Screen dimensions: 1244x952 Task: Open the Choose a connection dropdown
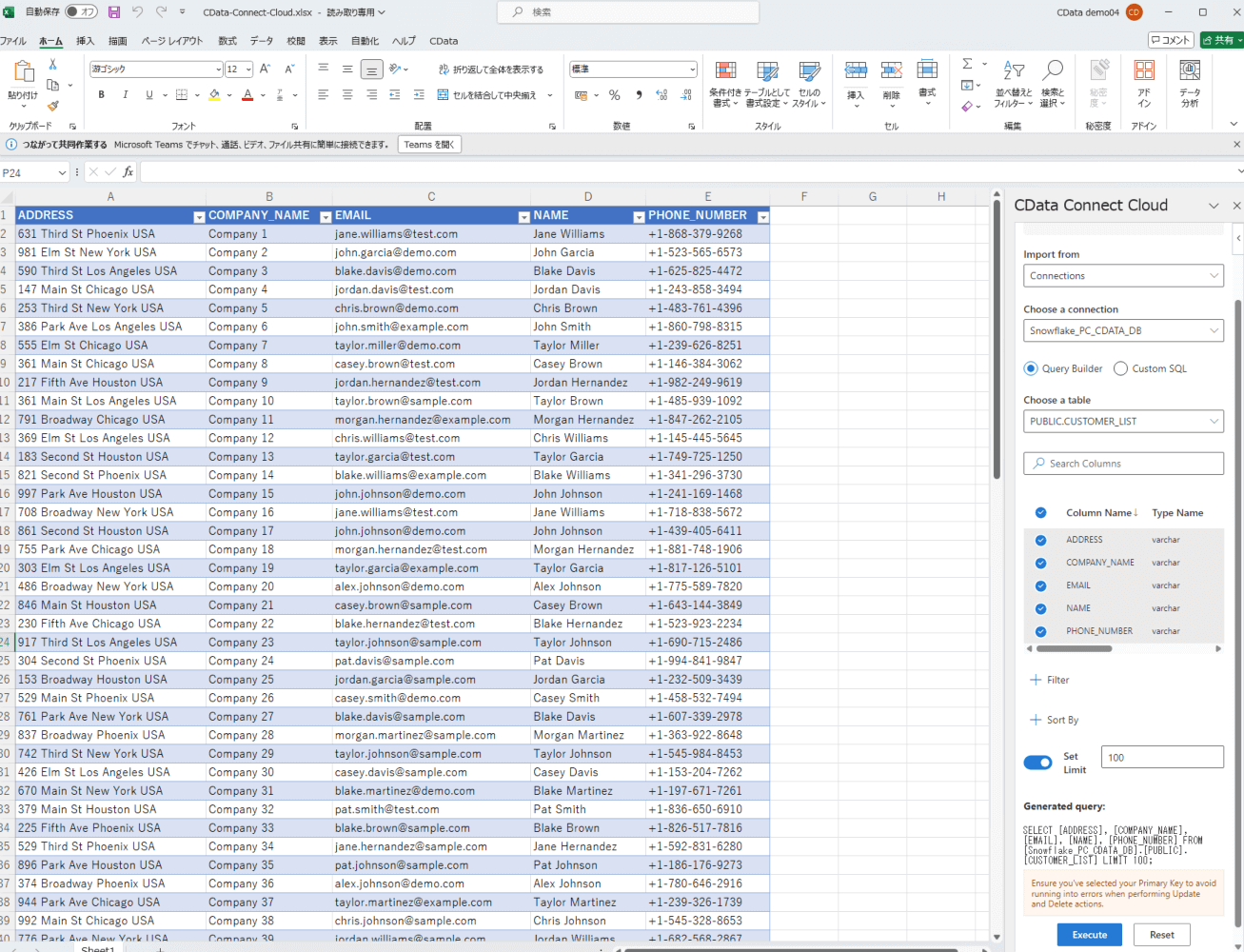click(1123, 331)
